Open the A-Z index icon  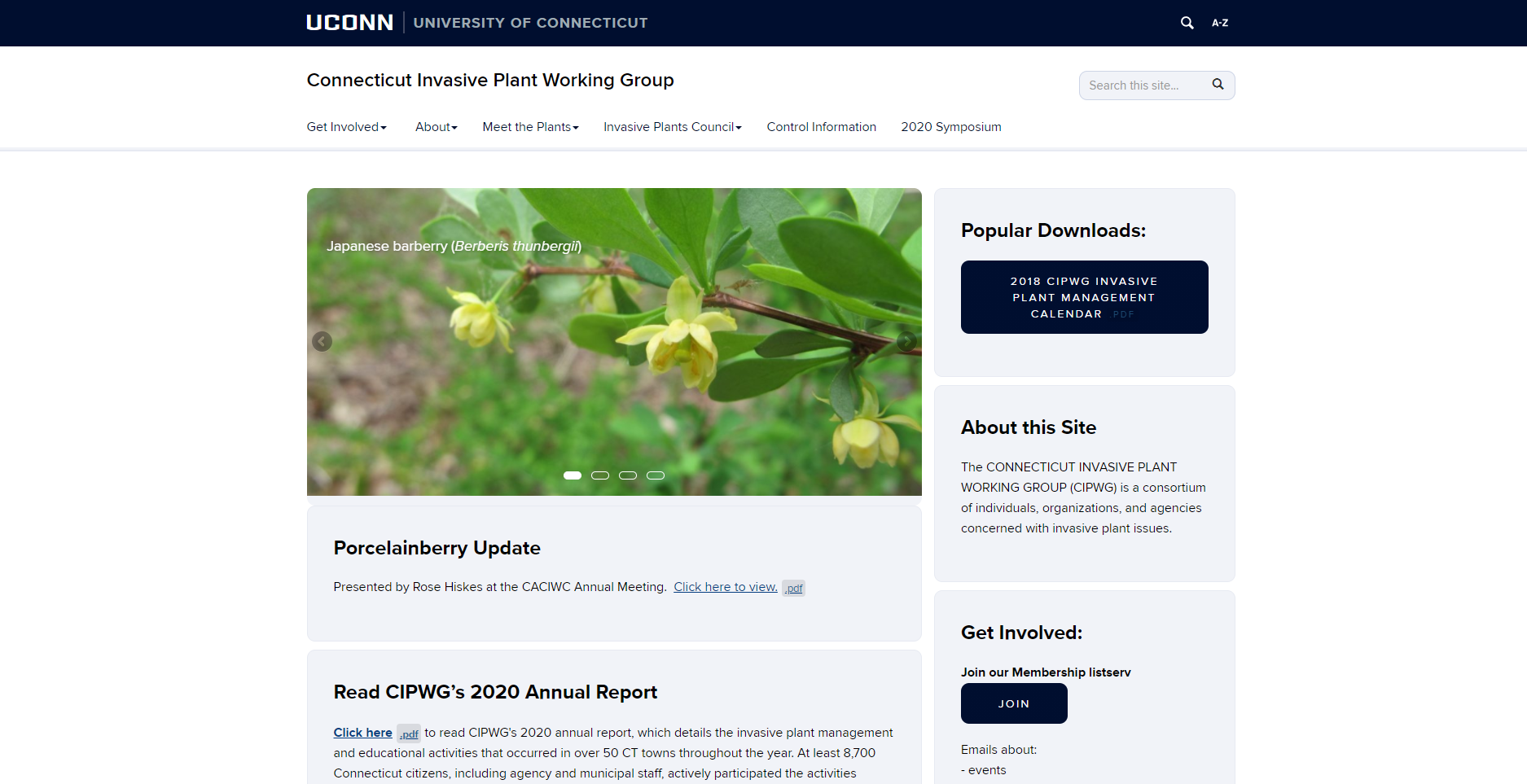(1219, 23)
